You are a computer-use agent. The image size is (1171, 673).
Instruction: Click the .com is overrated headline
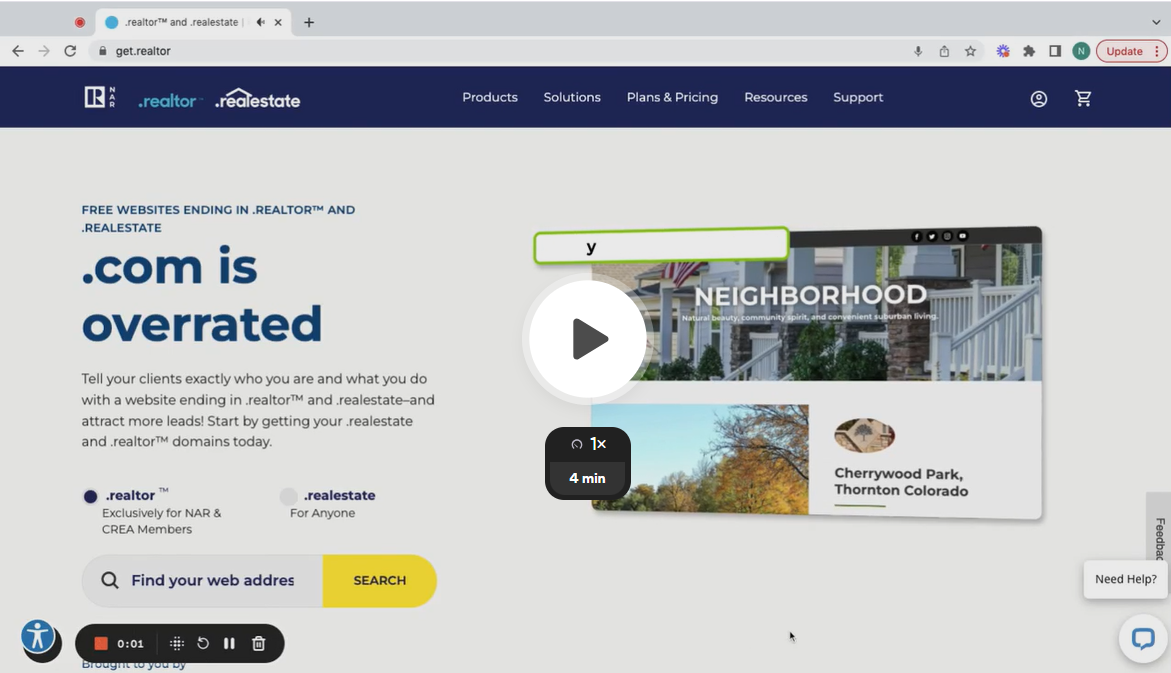pos(202,295)
